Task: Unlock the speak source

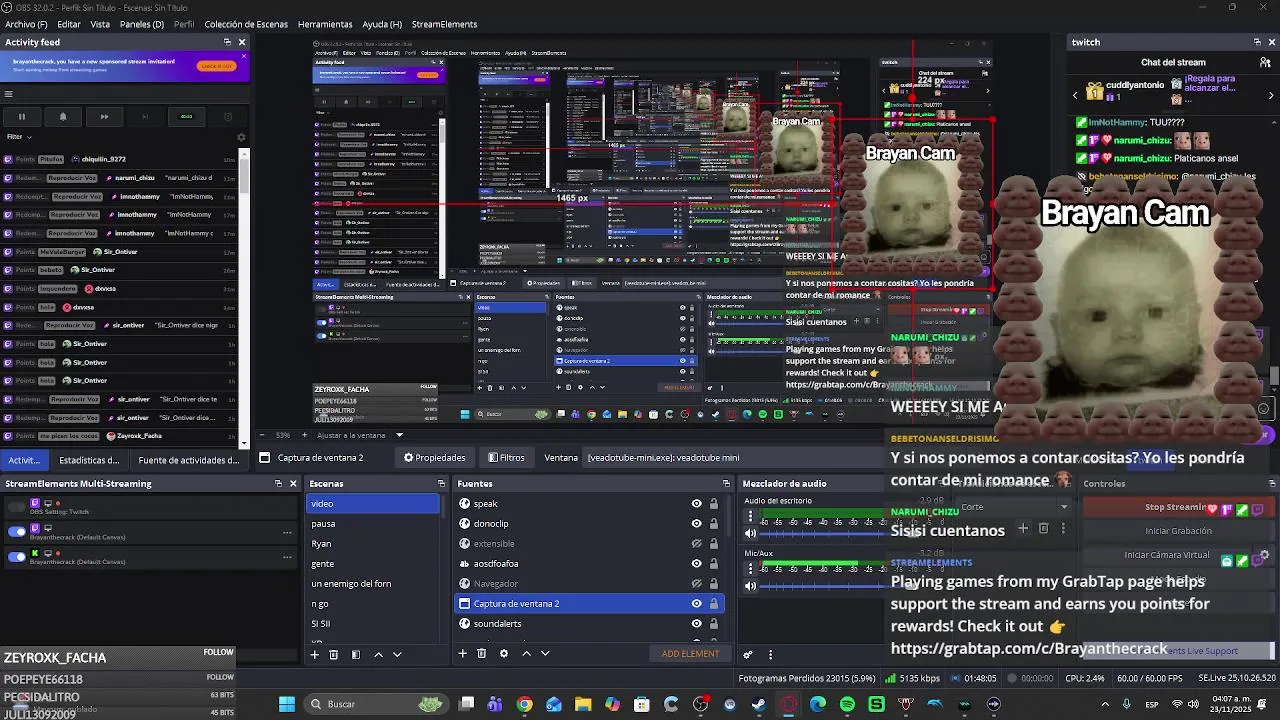Action: (x=714, y=504)
